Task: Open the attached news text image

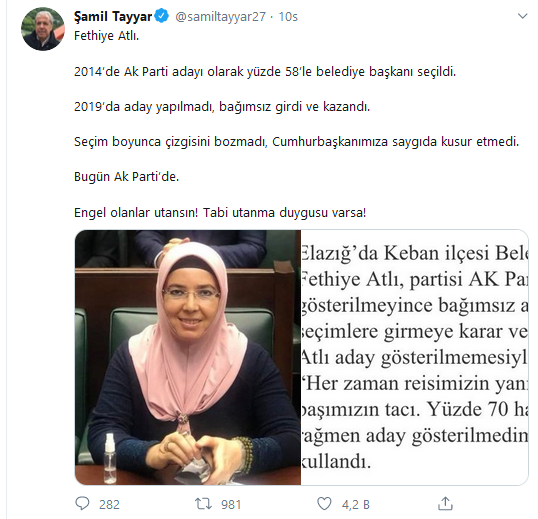Action: [414, 357]
